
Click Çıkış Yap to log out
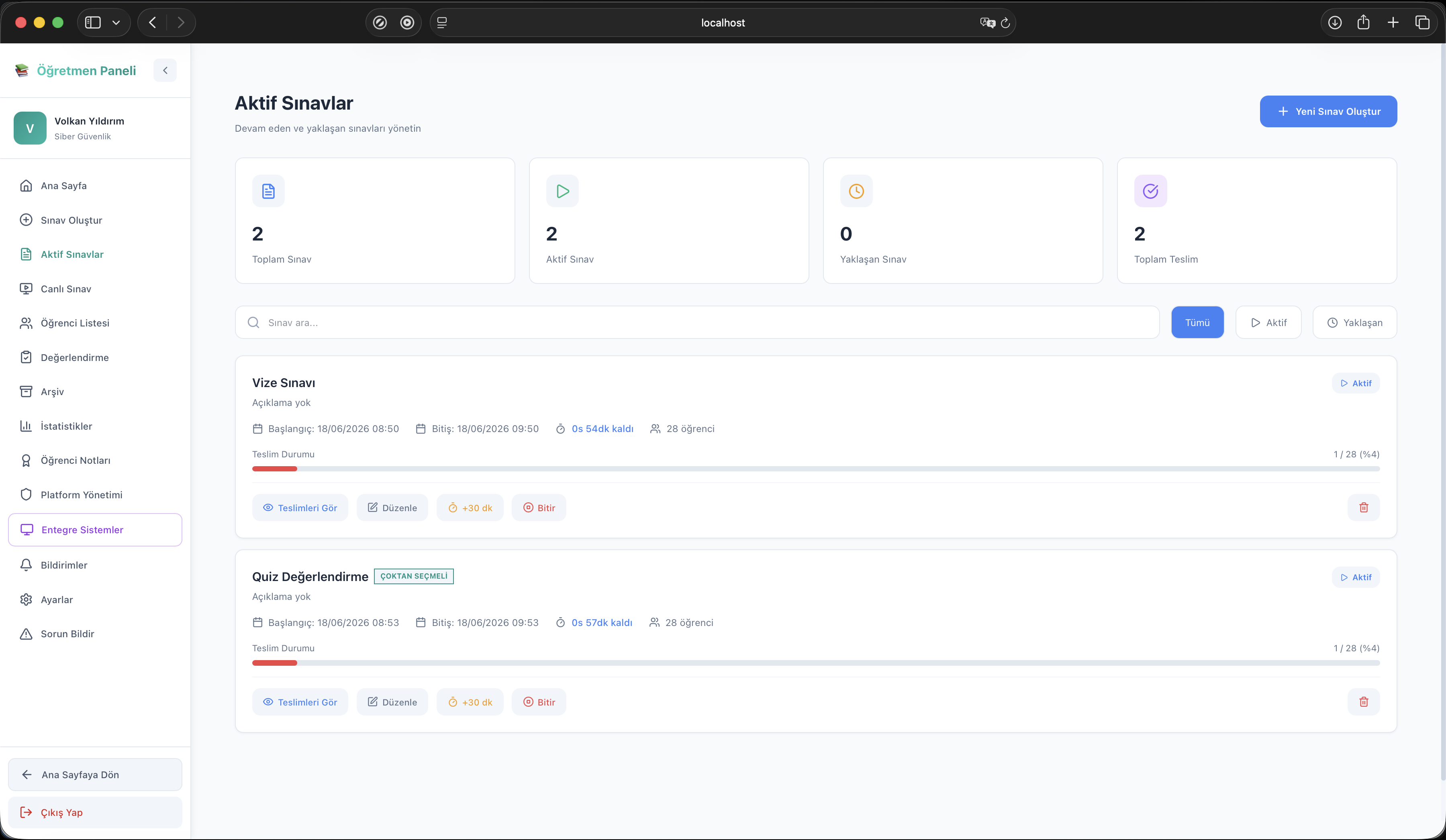pyautogui.click(x=95, y=812)
